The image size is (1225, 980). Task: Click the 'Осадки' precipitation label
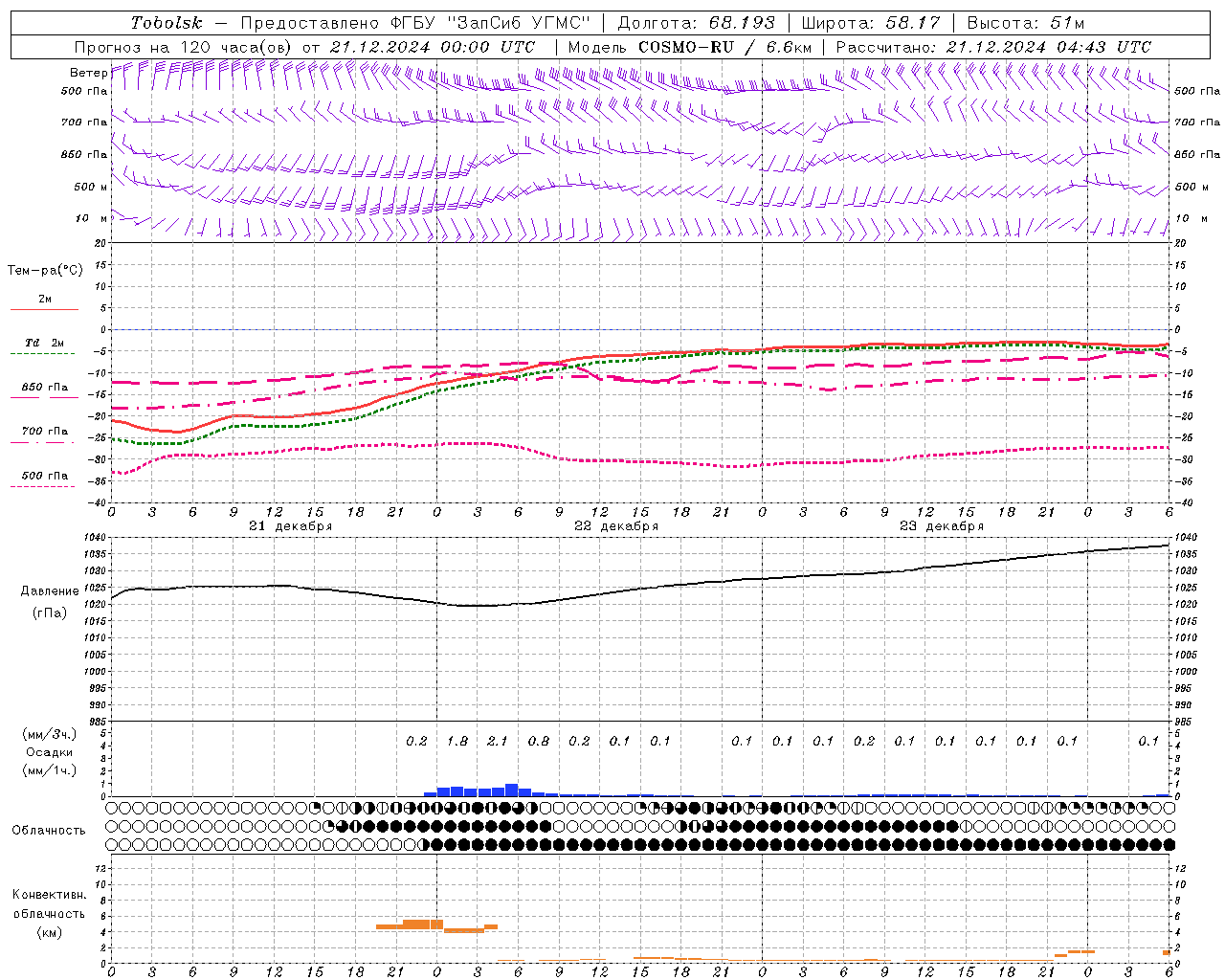click(50, 752)
